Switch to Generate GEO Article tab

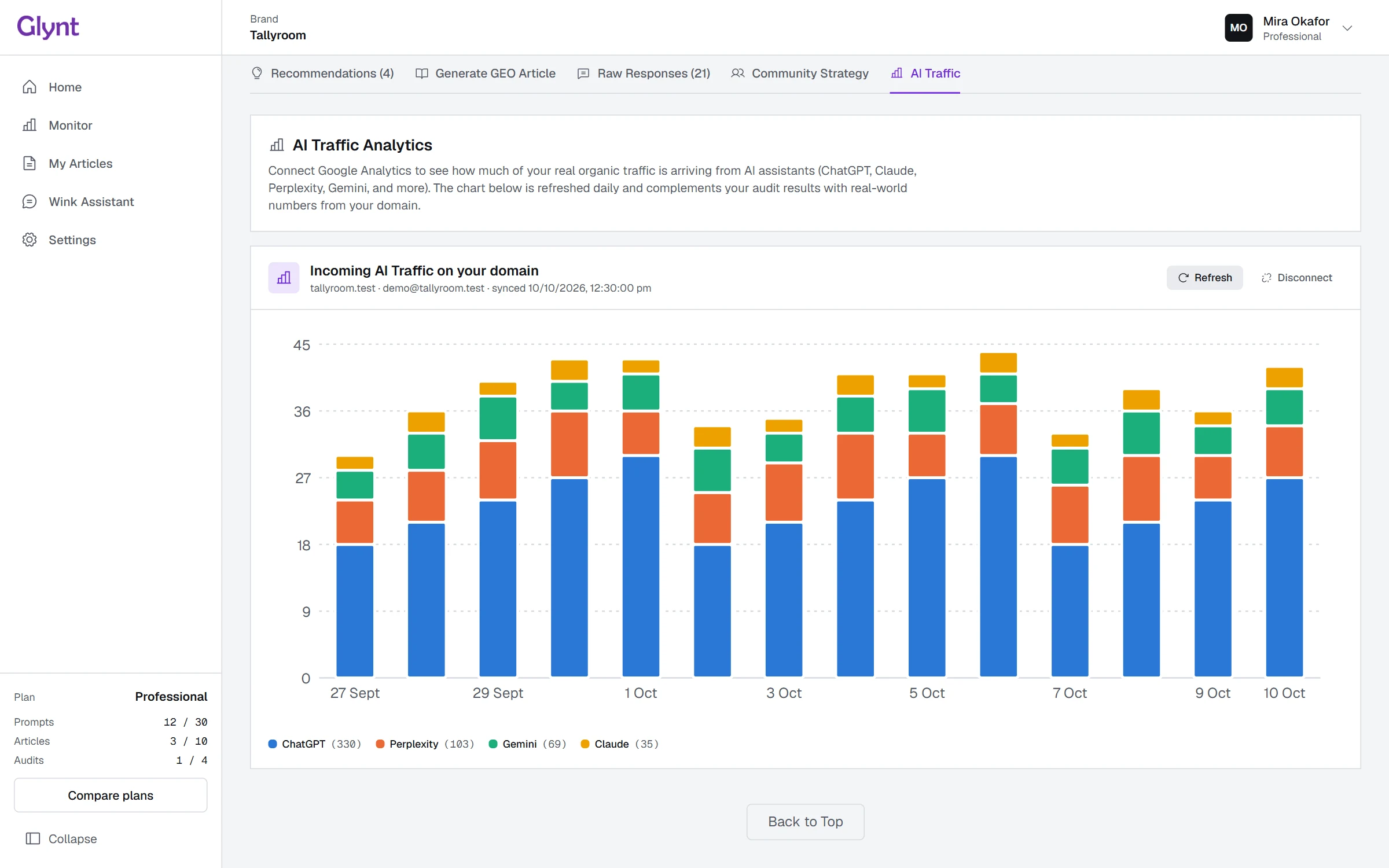pos(486,73)
